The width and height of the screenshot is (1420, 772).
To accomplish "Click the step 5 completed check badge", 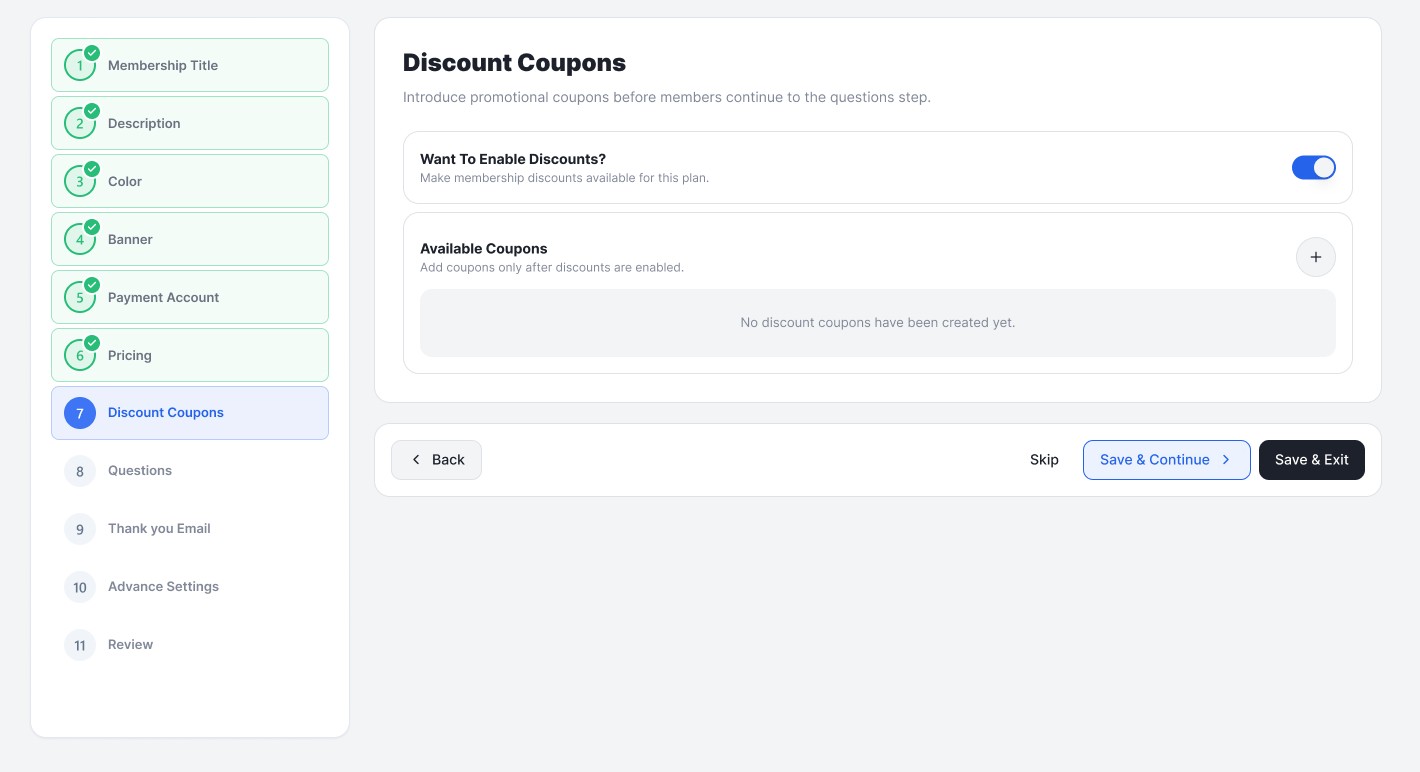I will (92, 285).
